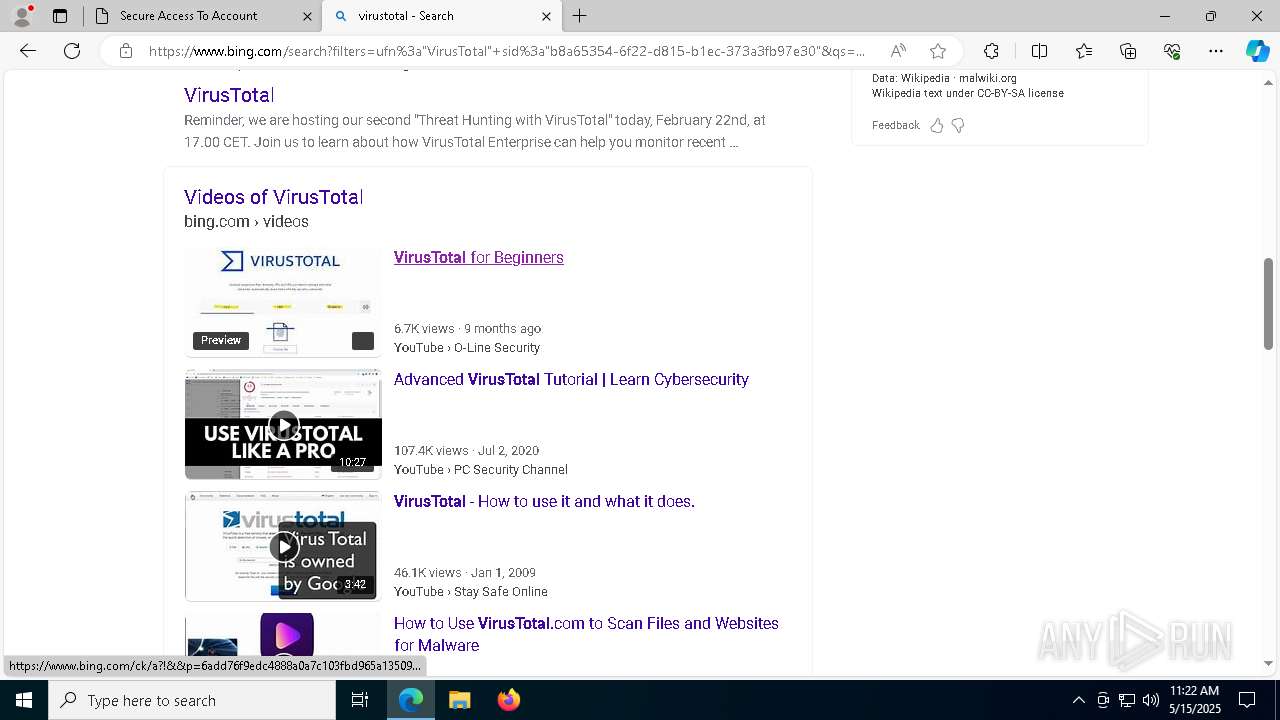Open the notification center
This screenshot has height=720, width=1280.
pyautogui.click(x=1247, y=700)
